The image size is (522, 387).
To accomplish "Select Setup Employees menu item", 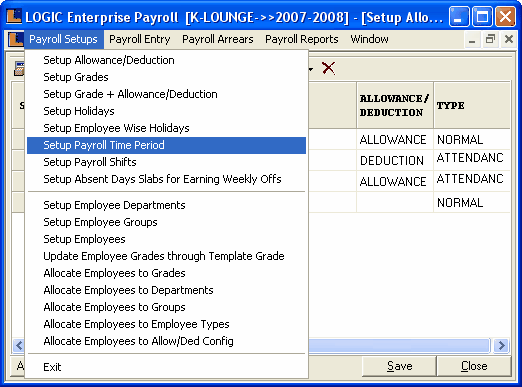I will [x=166, y=239].
